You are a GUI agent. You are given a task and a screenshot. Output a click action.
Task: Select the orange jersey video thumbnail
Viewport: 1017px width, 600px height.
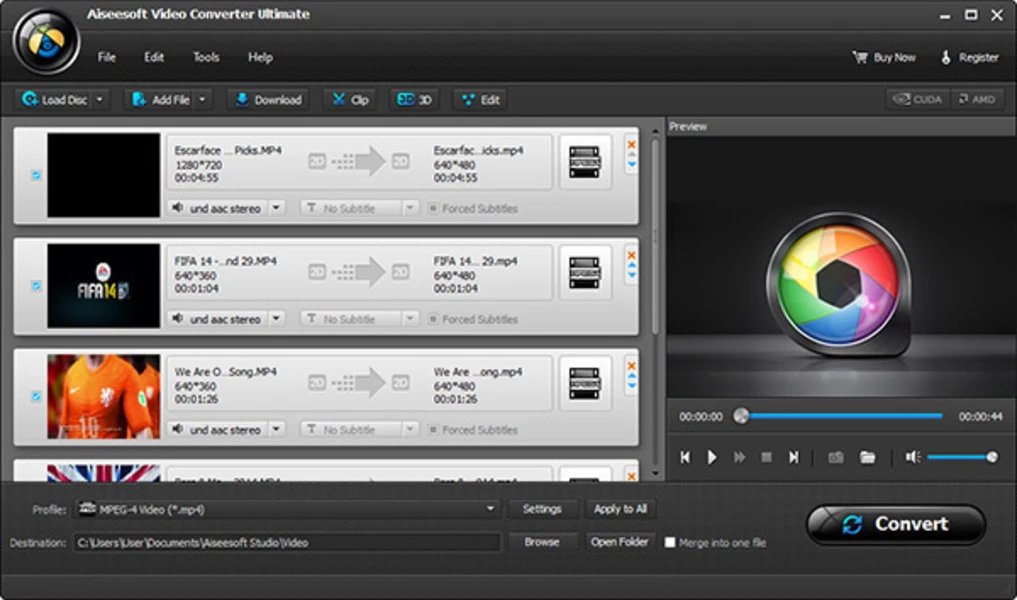(x=103, y=396)
